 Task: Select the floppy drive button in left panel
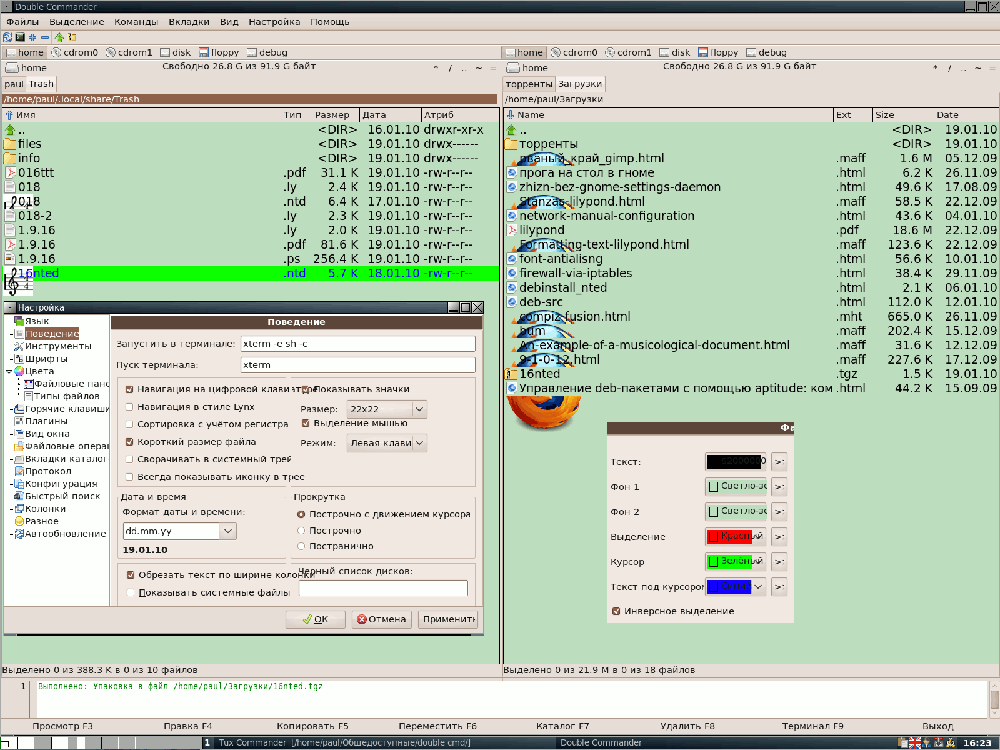click(216, 52)
